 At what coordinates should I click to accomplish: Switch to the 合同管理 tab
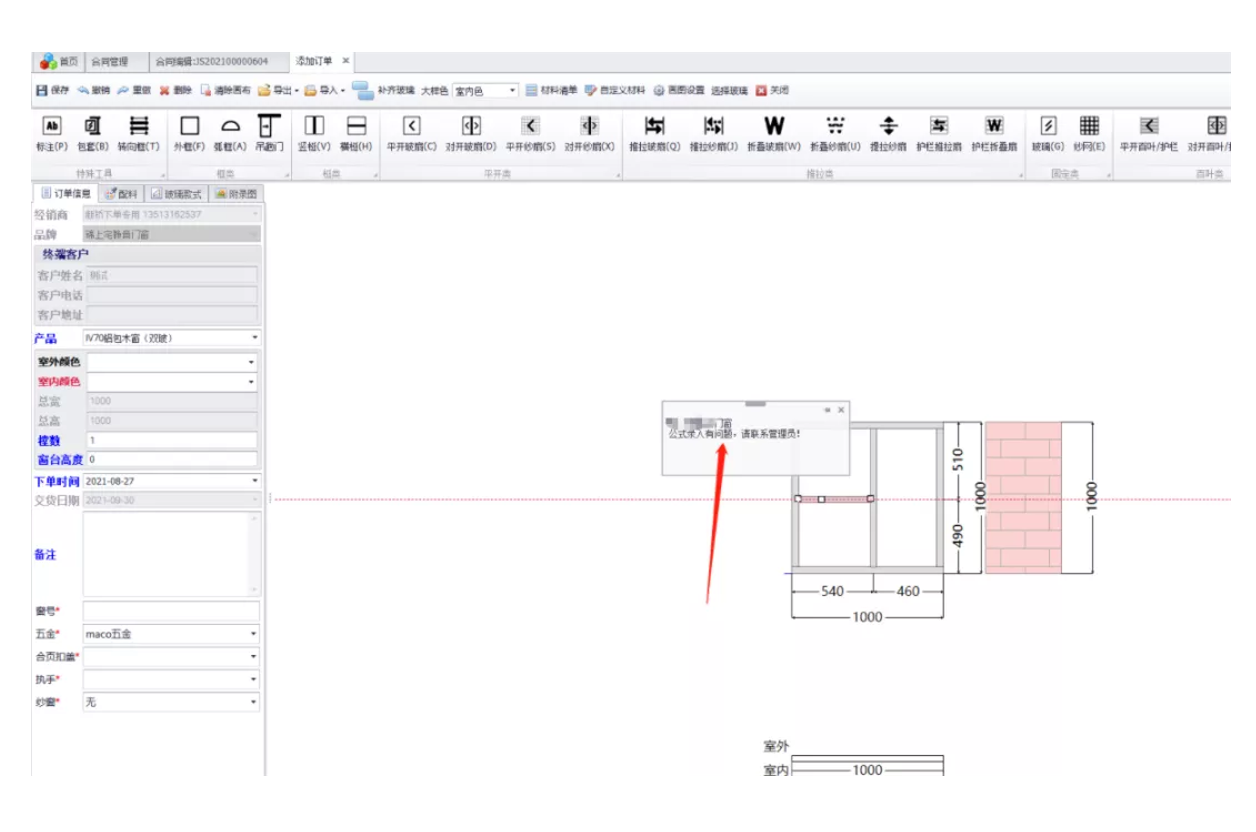point(110,61)
